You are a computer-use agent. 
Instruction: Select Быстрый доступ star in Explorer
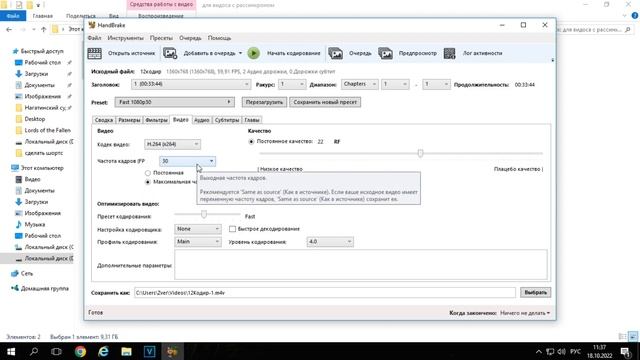pos(16,51)
